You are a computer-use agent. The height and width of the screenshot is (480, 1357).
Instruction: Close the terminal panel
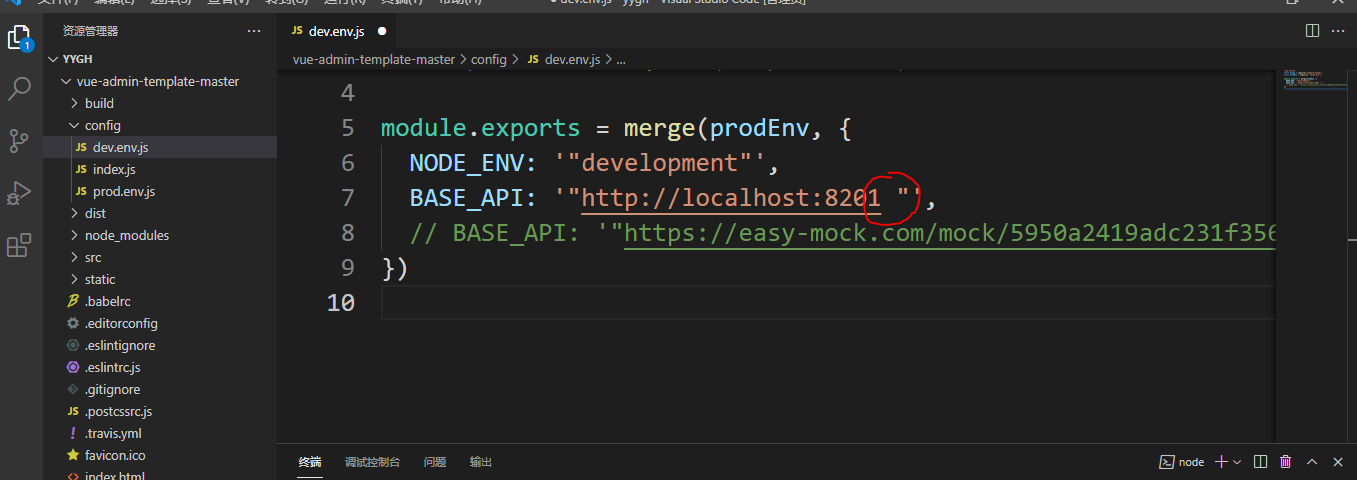pos(1338,462)
